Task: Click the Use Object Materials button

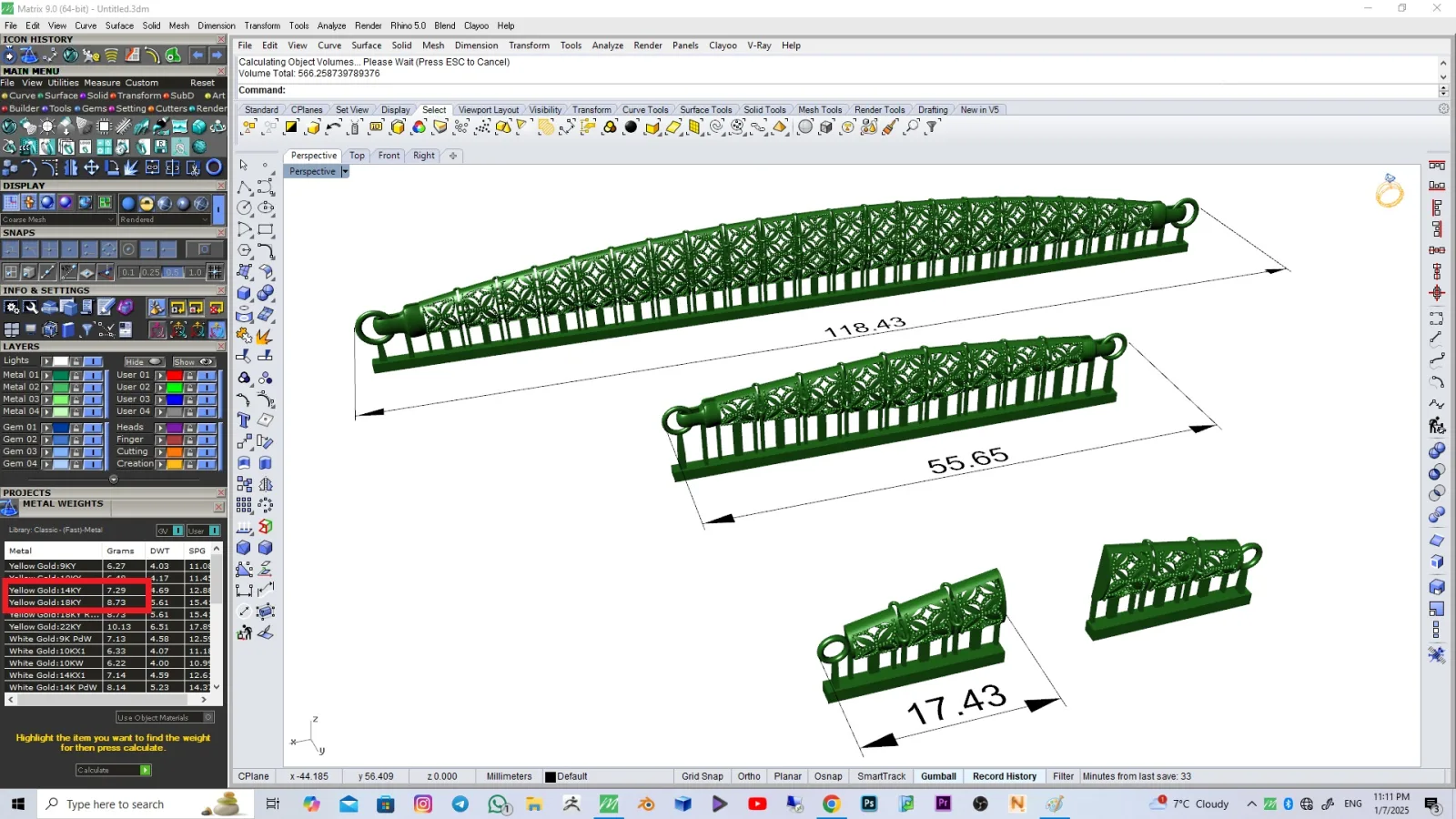Action: click(x=165, y=718)
